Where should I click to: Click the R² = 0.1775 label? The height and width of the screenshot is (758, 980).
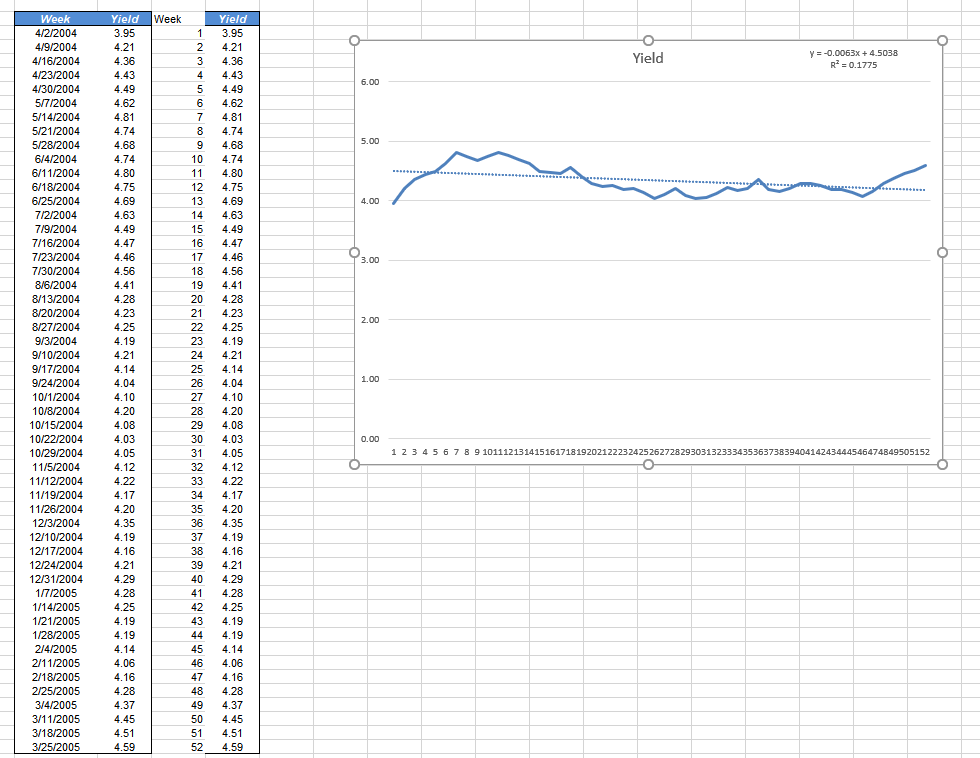[853, 65]
